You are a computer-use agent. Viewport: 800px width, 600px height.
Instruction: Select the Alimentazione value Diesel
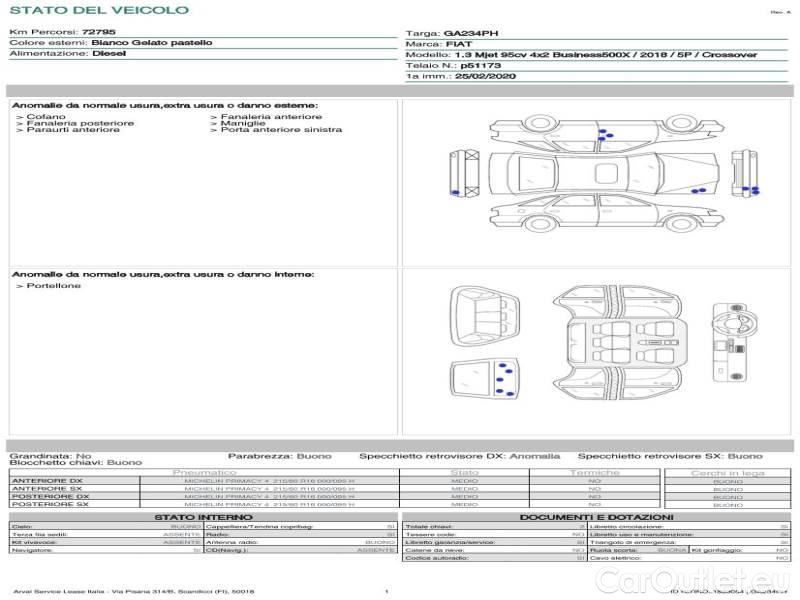click(109, 53)
